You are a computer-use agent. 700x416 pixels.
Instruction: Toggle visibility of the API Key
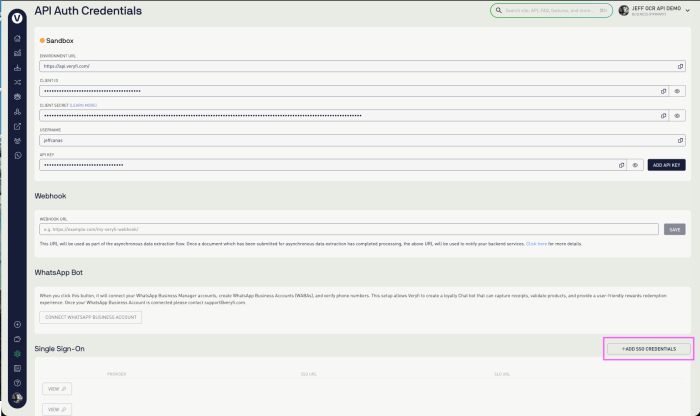(x=635, y=165)
